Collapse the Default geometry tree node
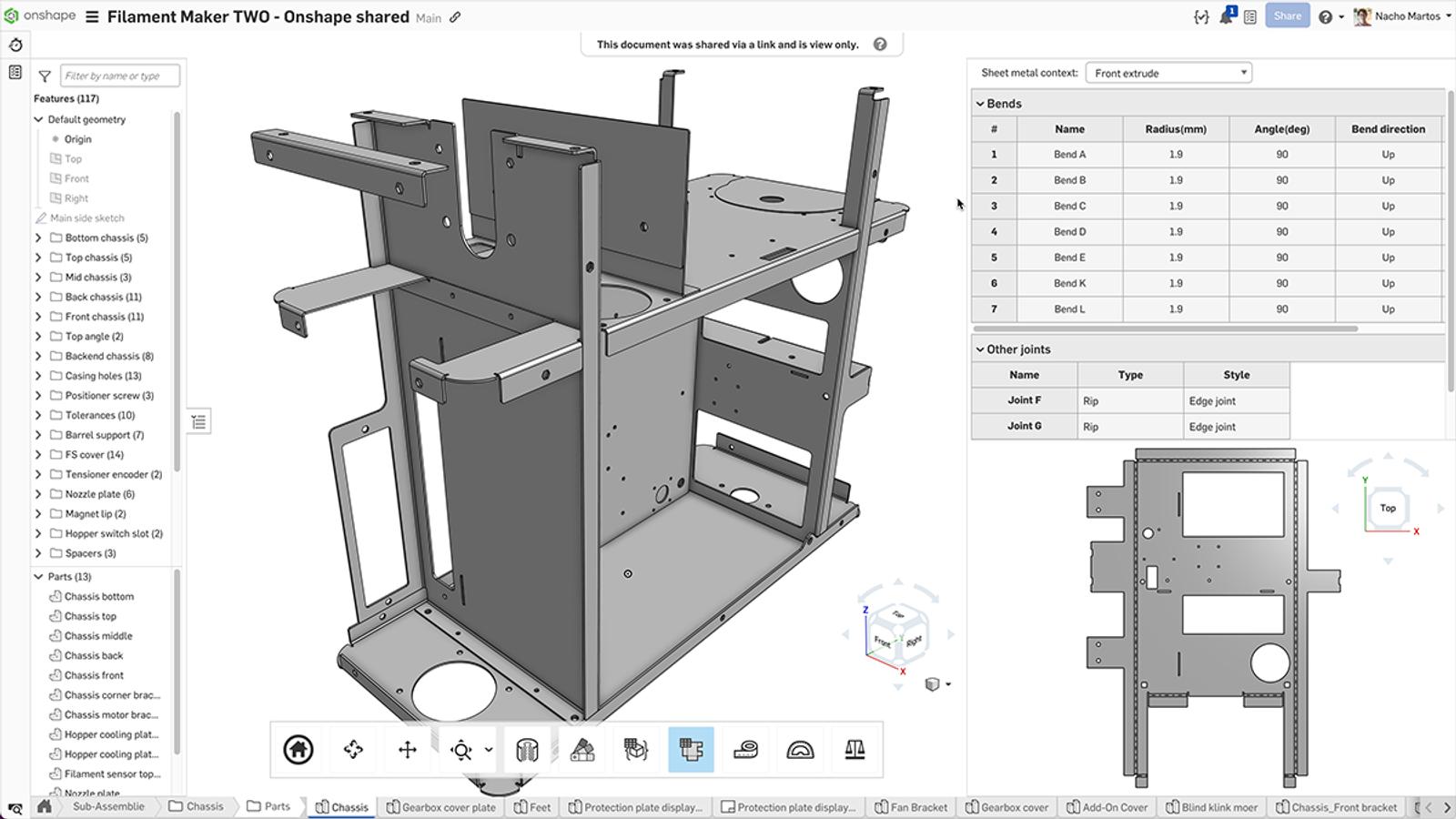The image size is (1456, 819). [x=37, y=119]
